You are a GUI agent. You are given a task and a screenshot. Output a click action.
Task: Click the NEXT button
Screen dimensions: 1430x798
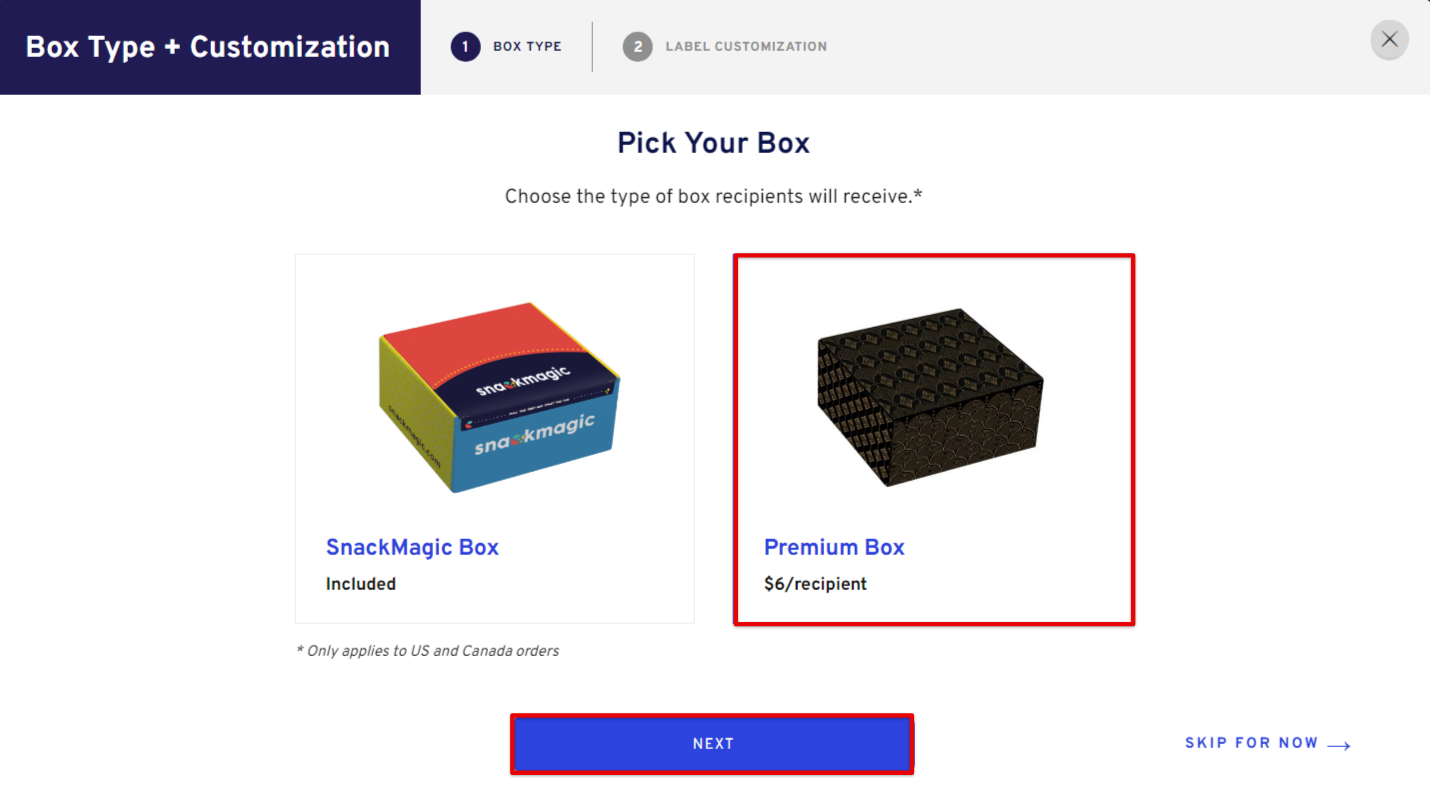(712, 744)
